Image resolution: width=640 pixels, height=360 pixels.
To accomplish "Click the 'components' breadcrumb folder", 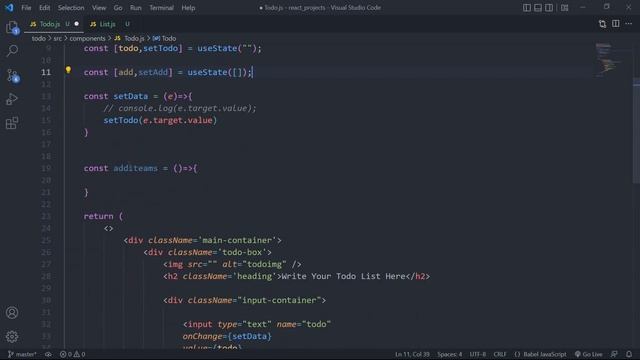I will point(87,38).
